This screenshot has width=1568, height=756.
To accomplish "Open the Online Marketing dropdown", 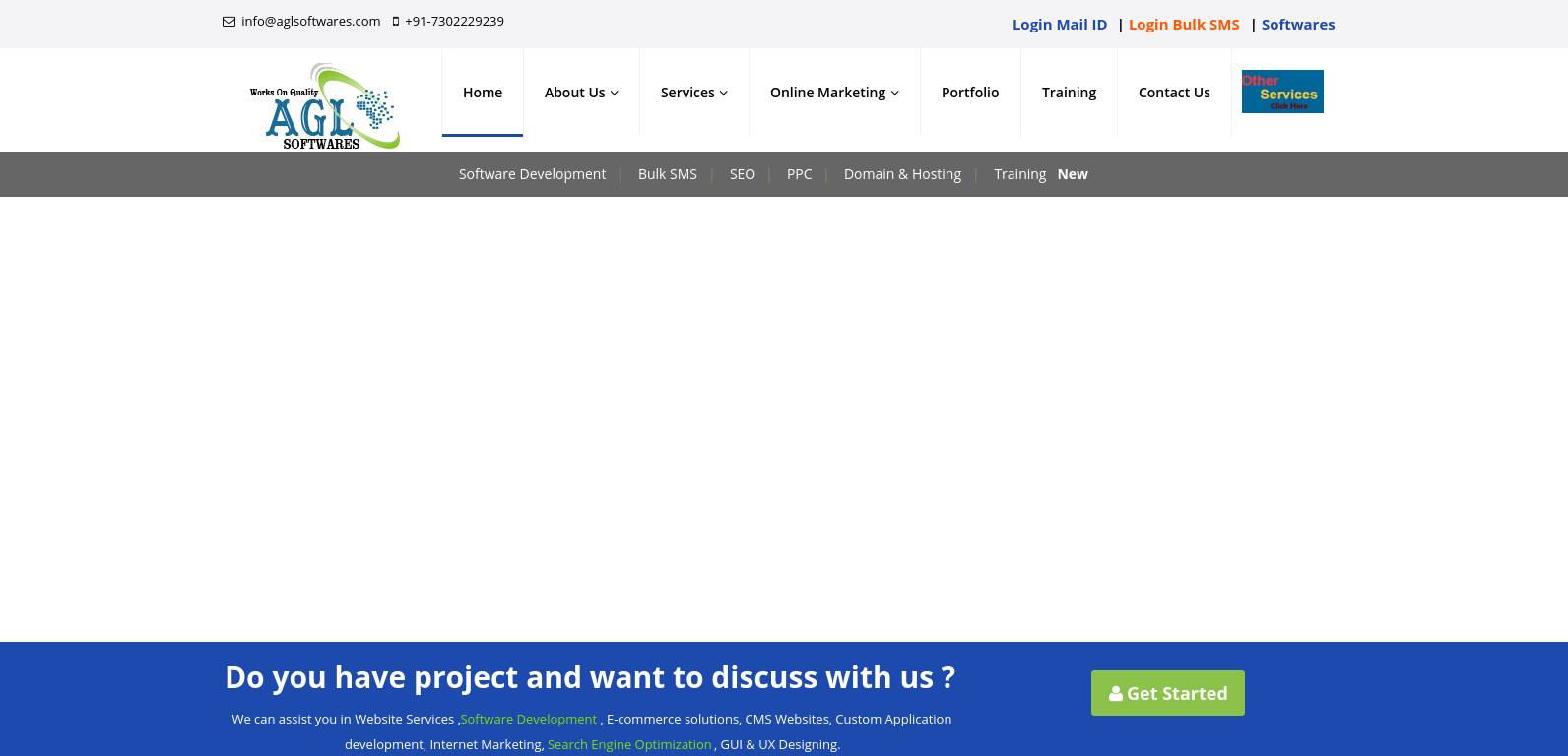I will (833, 93).
